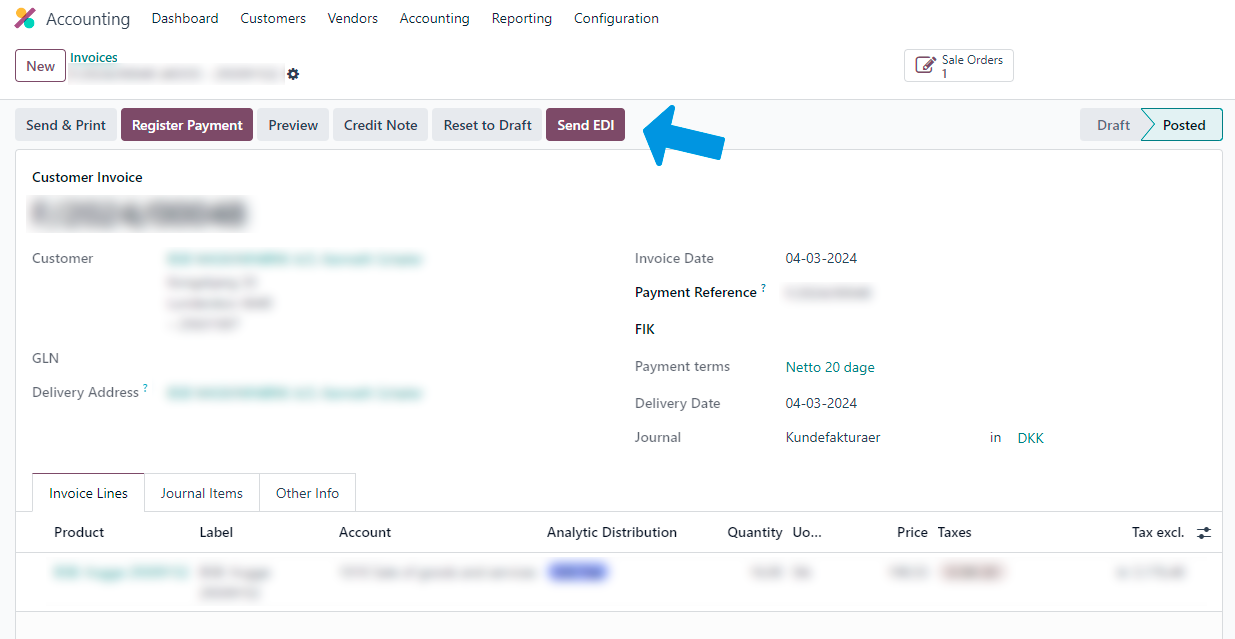The height and width of the screenshot is (639, 1235).
Task: Open the Configuration menu
Action: 616,18
